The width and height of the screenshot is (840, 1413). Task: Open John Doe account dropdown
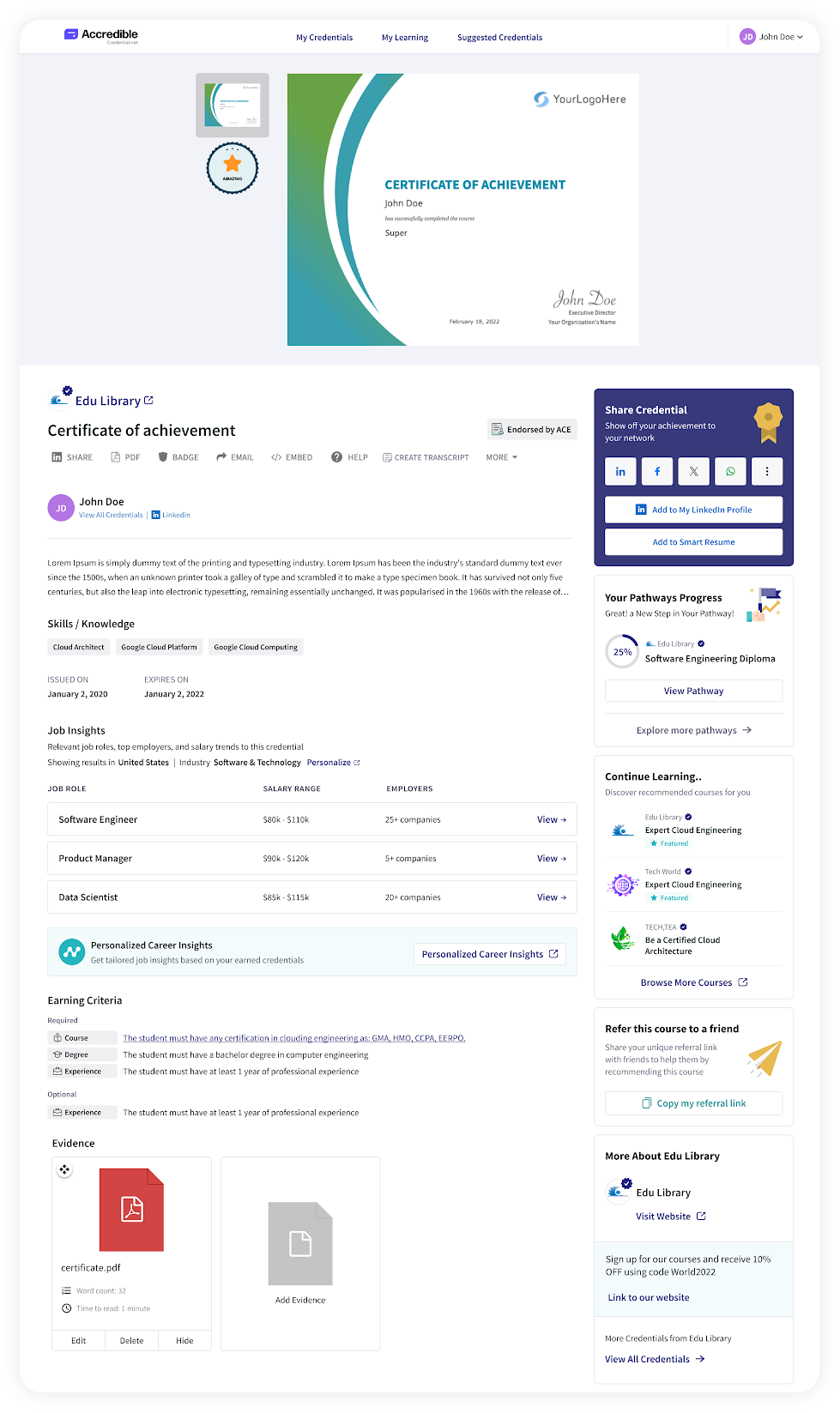click(771, 37)
